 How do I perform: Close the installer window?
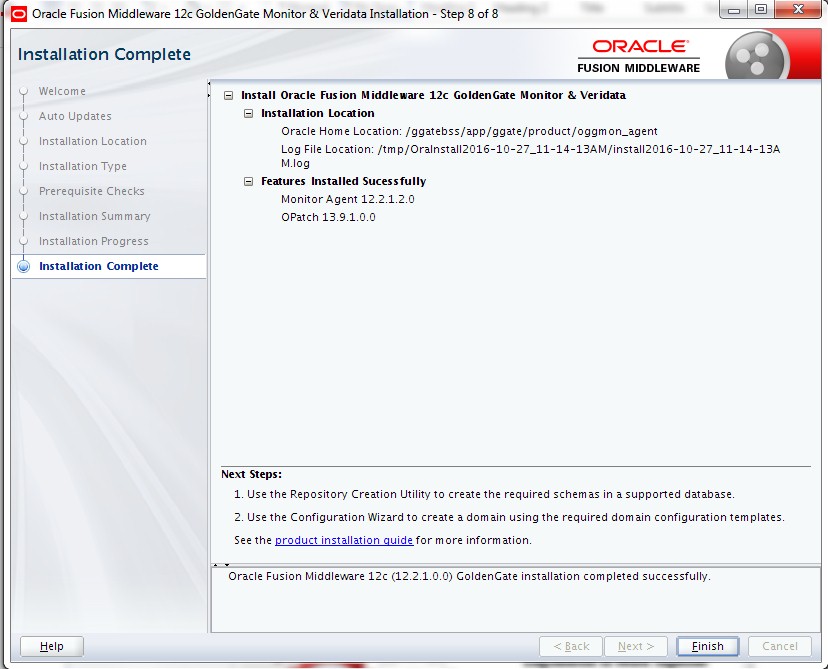pos(798,10)
